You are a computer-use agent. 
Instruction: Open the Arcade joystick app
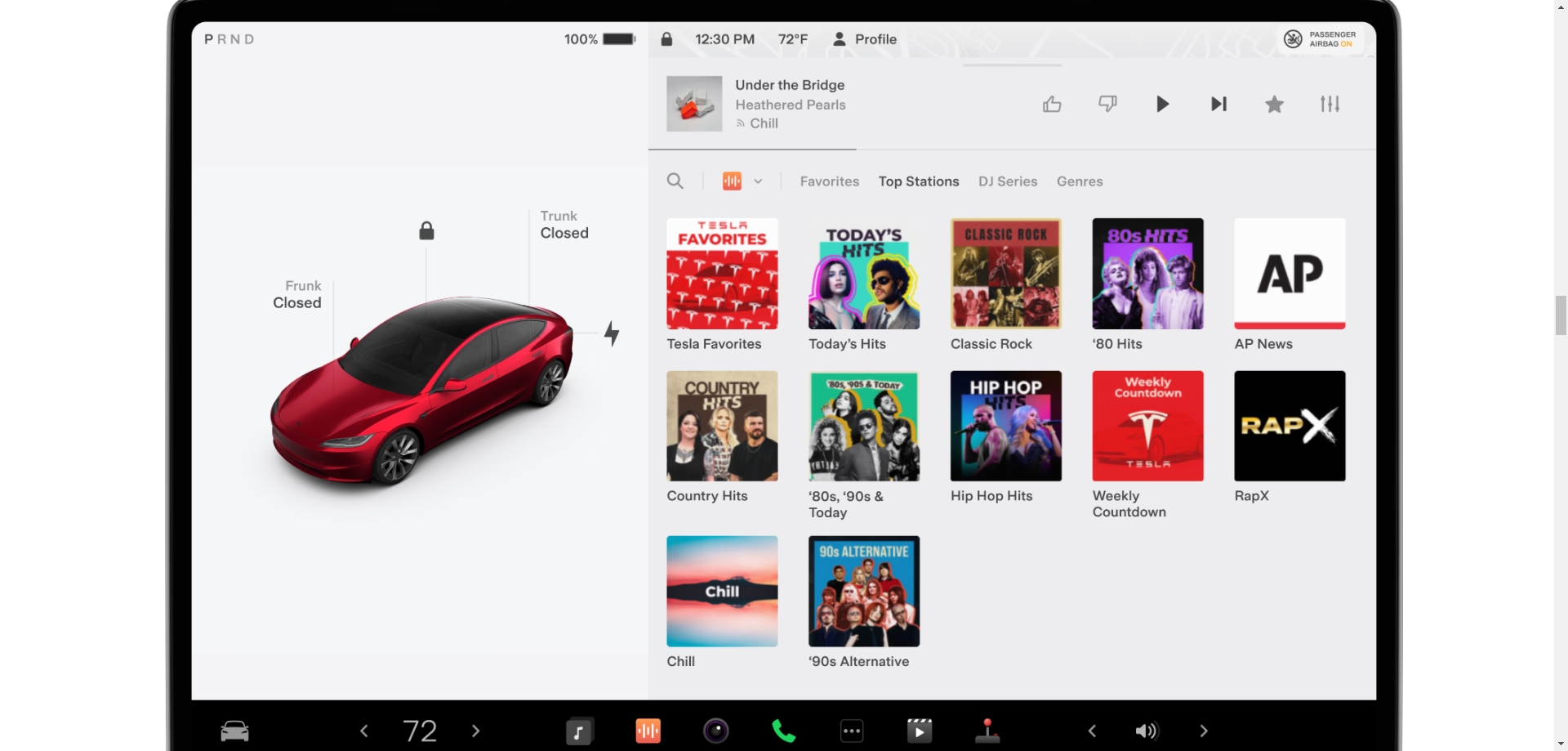click(x=987, y=731)
